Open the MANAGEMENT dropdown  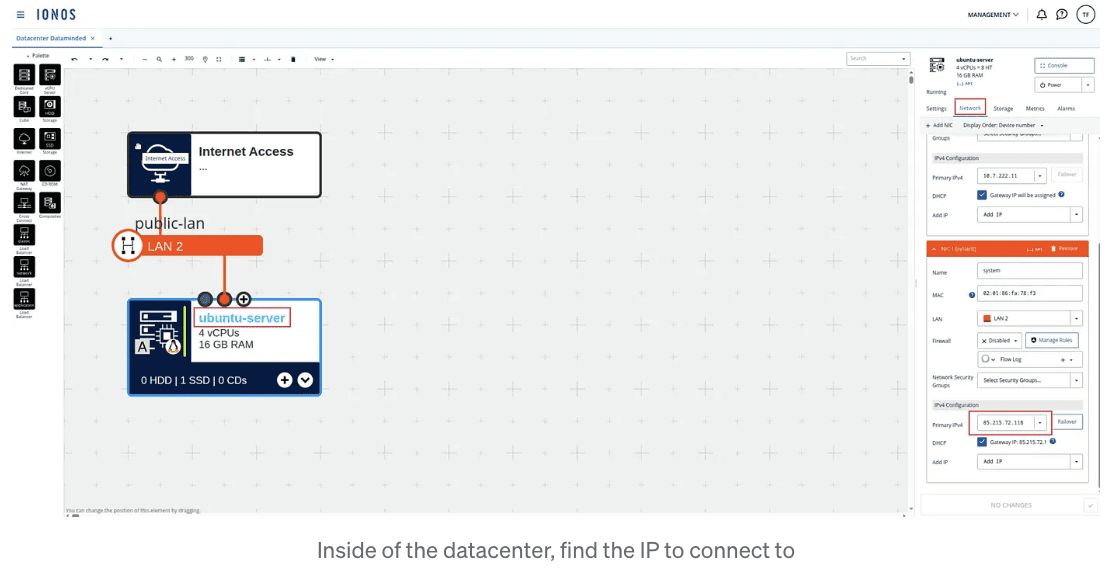[x=993, y=15]
